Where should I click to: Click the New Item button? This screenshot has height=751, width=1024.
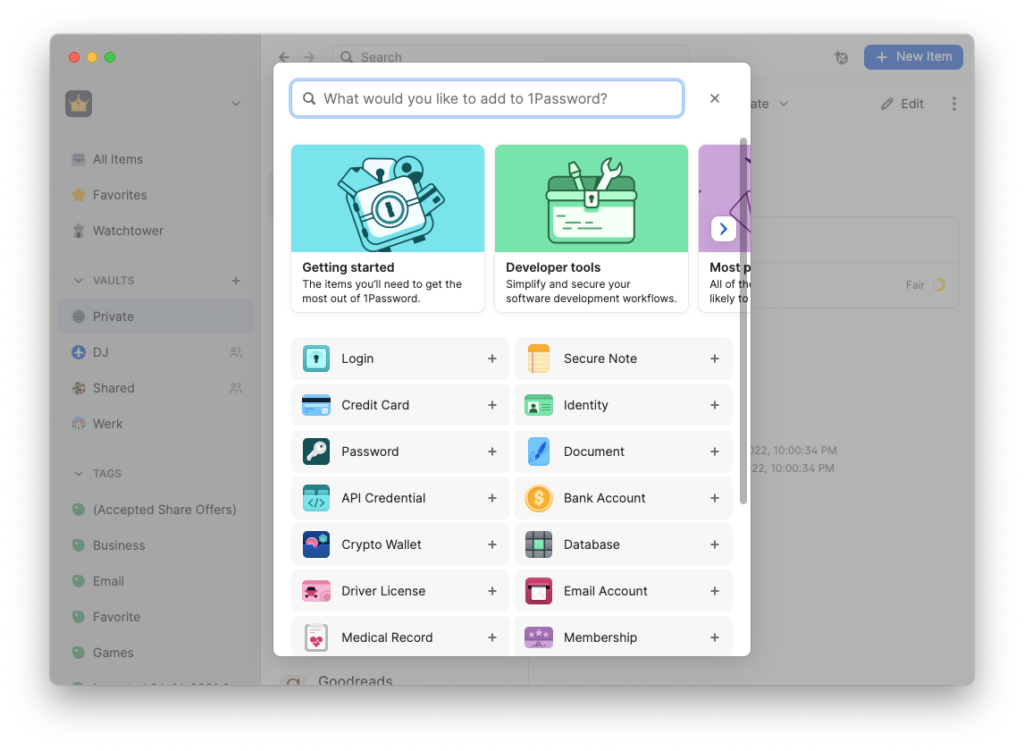(x=913, y=56)
